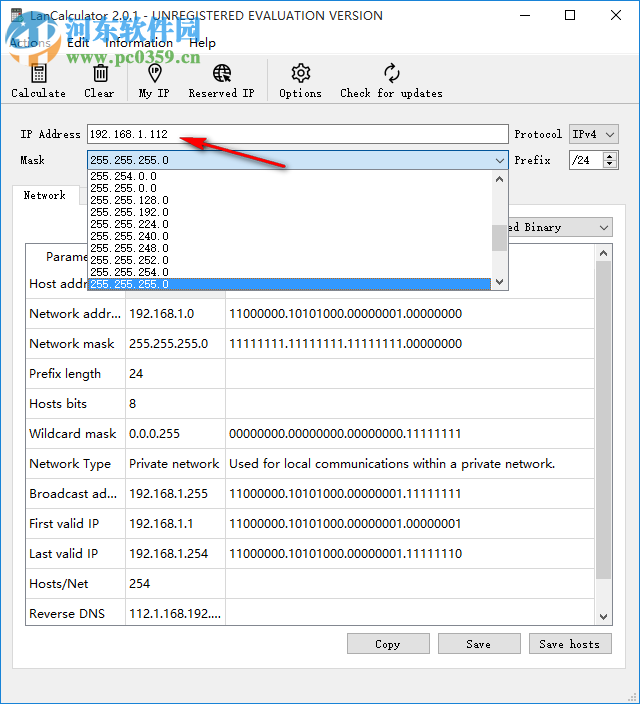The width and height of the screenshot is (640, 704).
Task: Click the Copy button
Action: 388,644
